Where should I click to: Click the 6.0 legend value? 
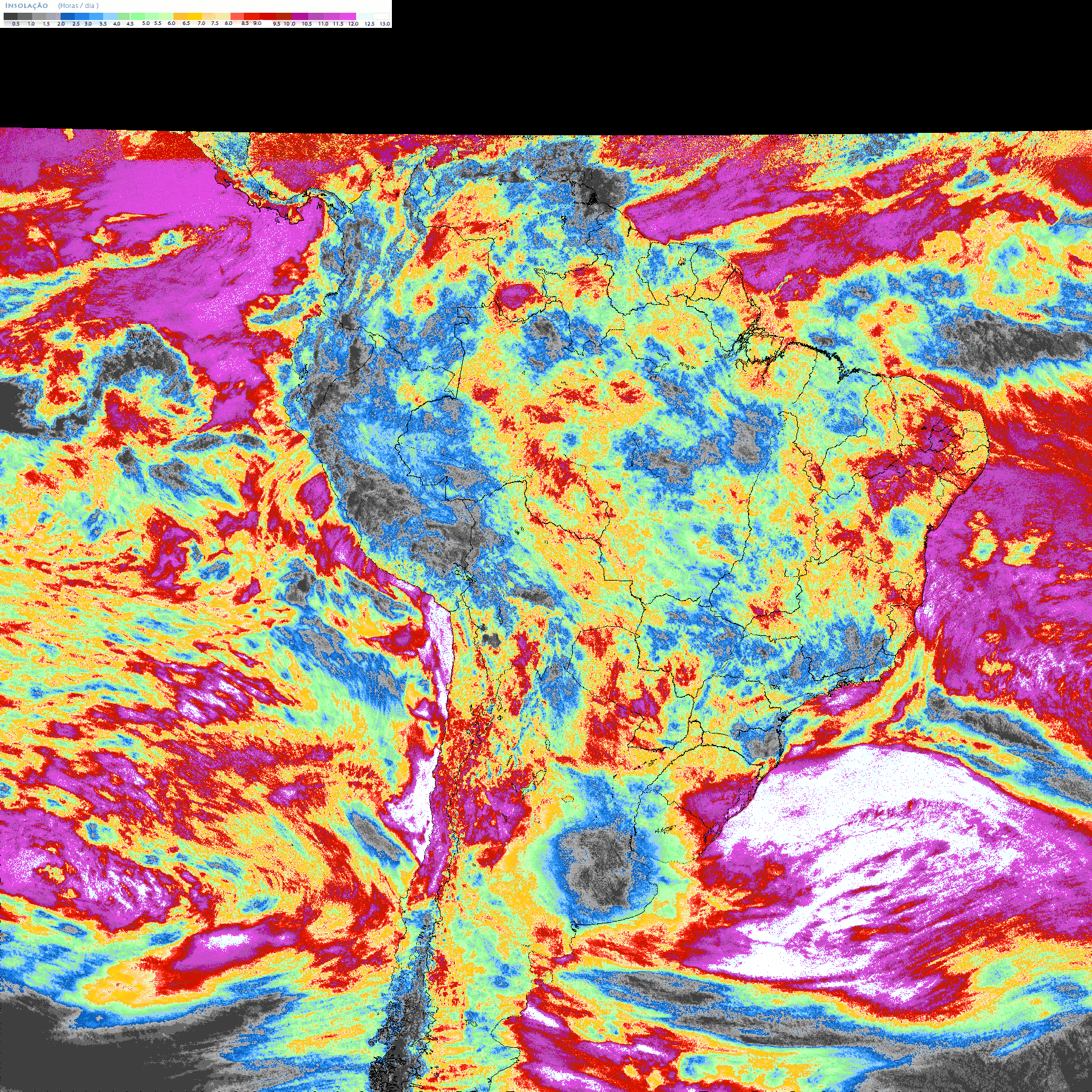pyautogui.click(x=171, y=23)
